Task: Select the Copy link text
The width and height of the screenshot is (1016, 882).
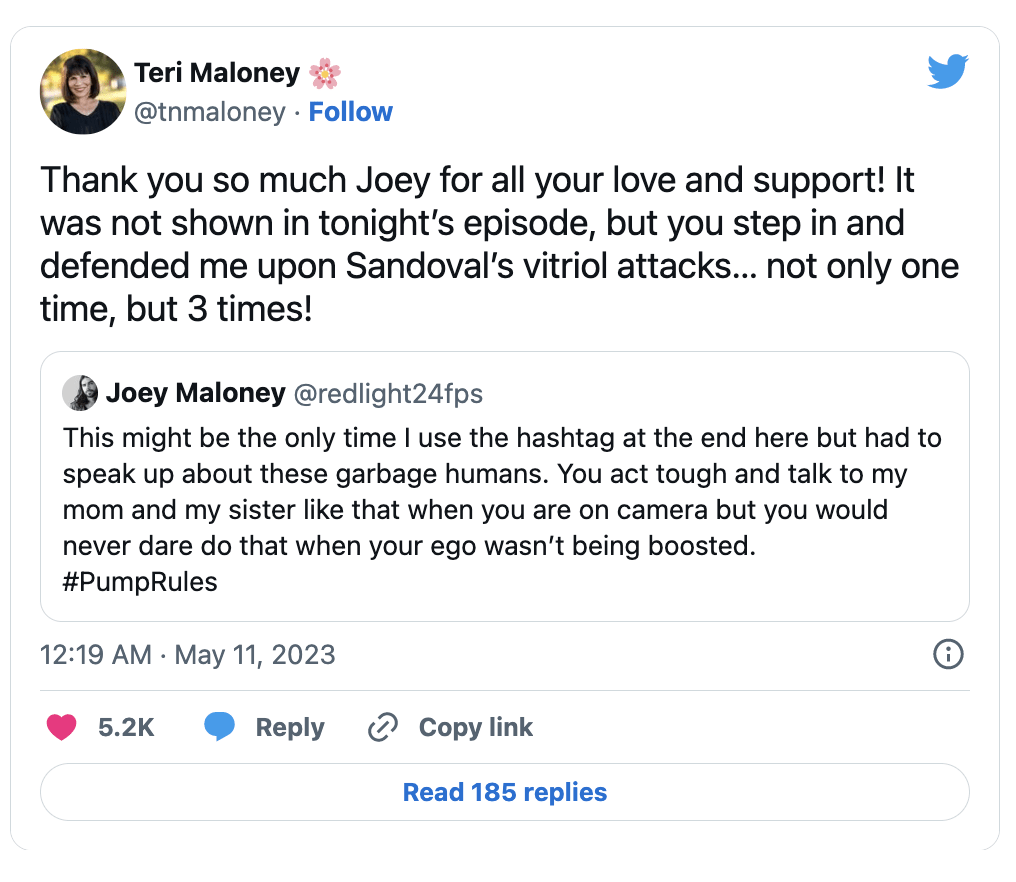Action: 475,727
